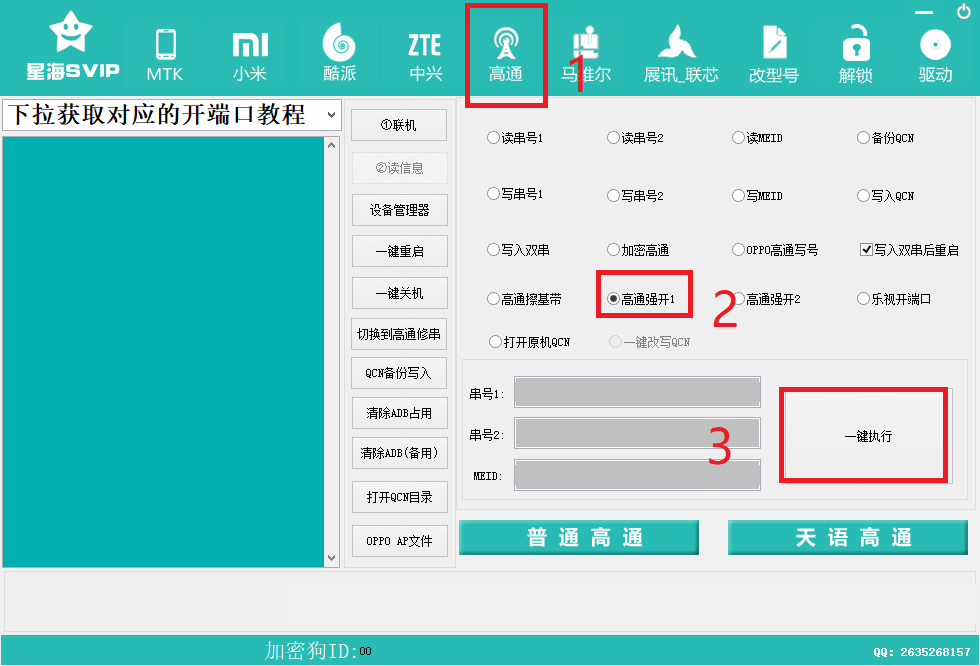980x666 pixels.
Task: Select 写入双串 radio option
Action: click(x=518, y=250)
